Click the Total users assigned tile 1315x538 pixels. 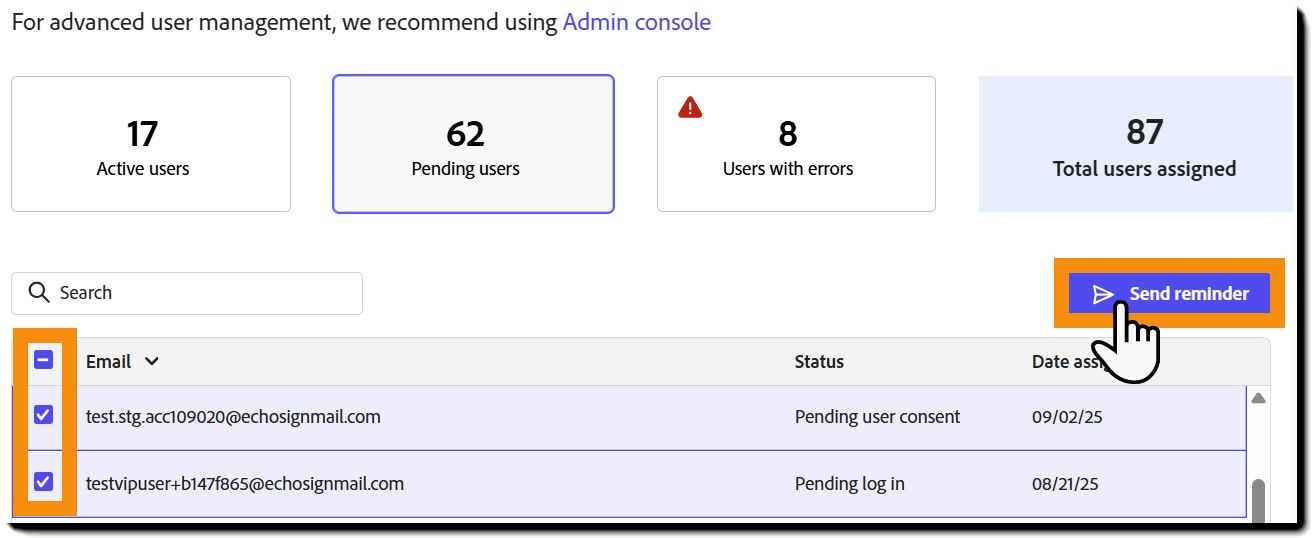click(x=1135, y=144)
